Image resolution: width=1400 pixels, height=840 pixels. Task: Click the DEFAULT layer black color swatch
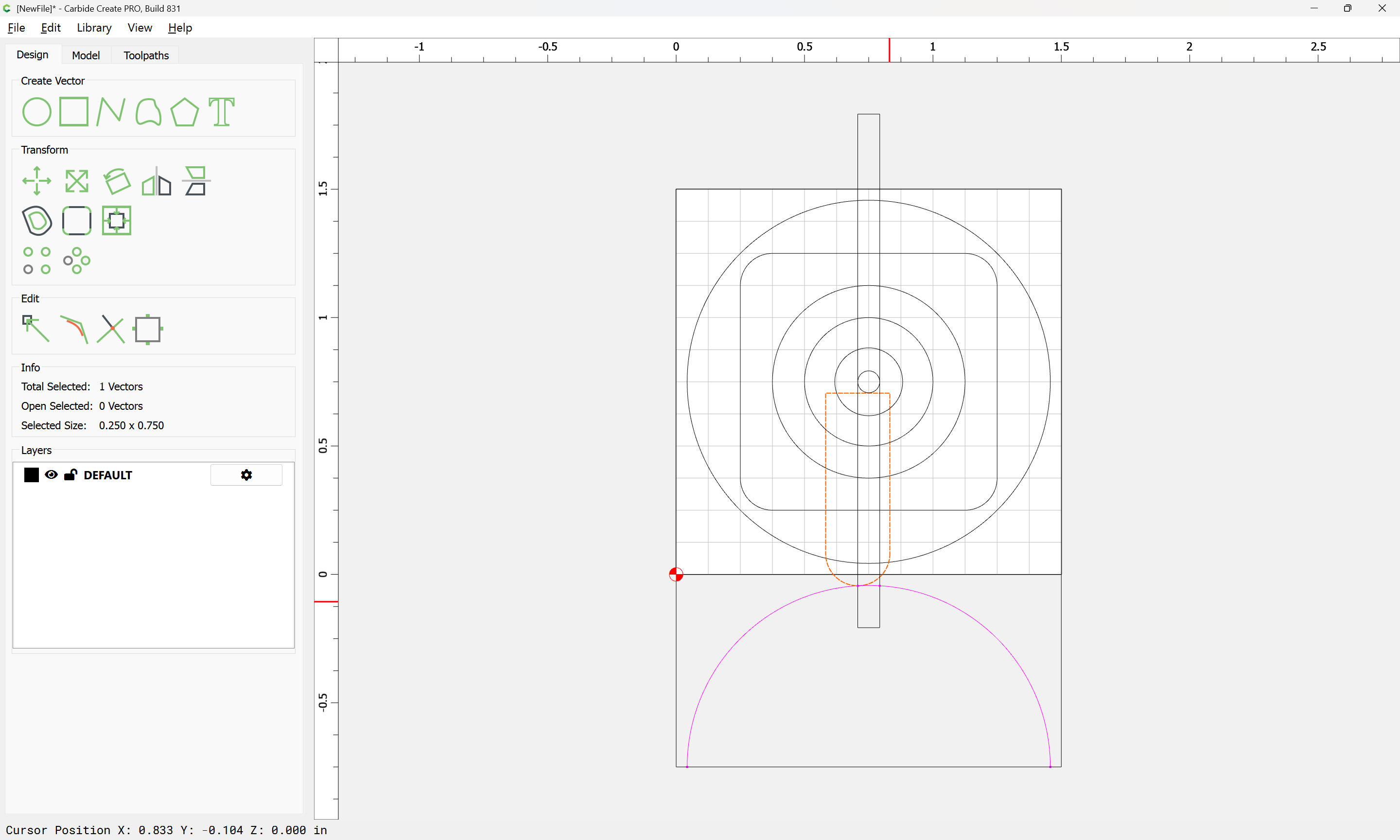coord(32,475)
